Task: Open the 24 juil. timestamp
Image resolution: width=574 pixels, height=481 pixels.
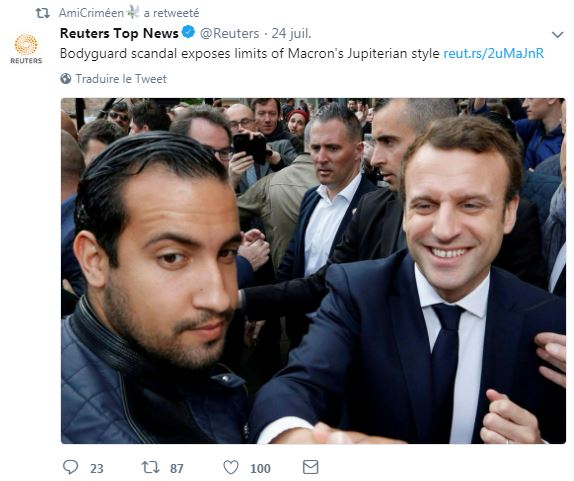Action: [291, 33]
